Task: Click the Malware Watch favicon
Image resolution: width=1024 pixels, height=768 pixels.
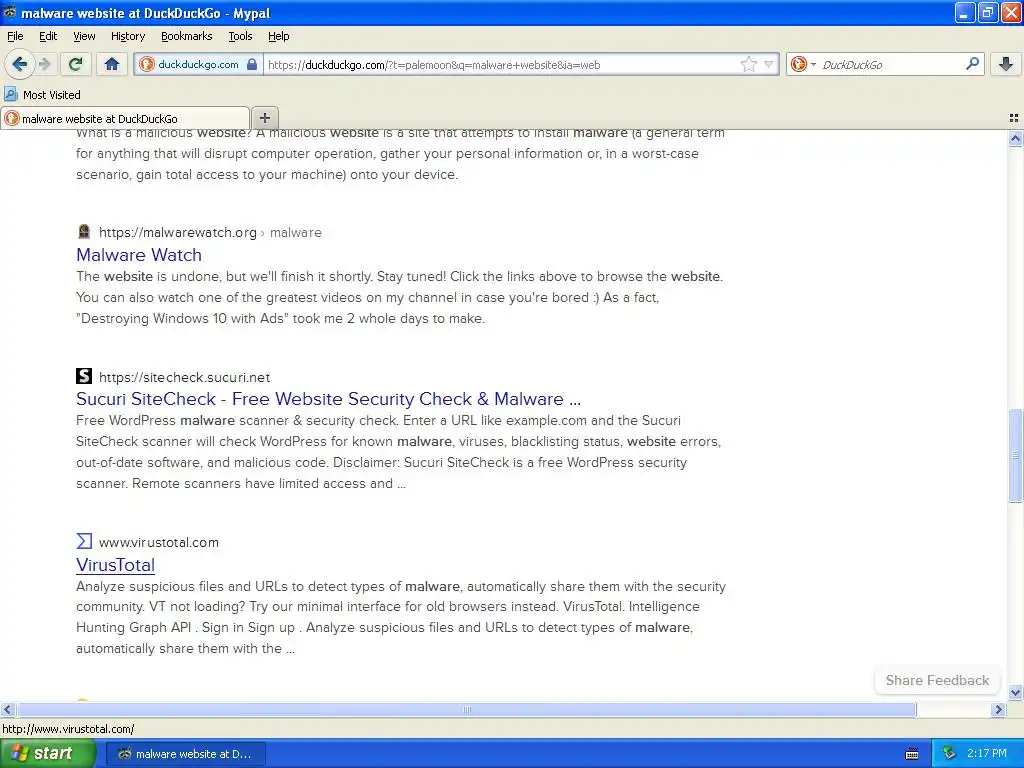Action: pos(84,232)
